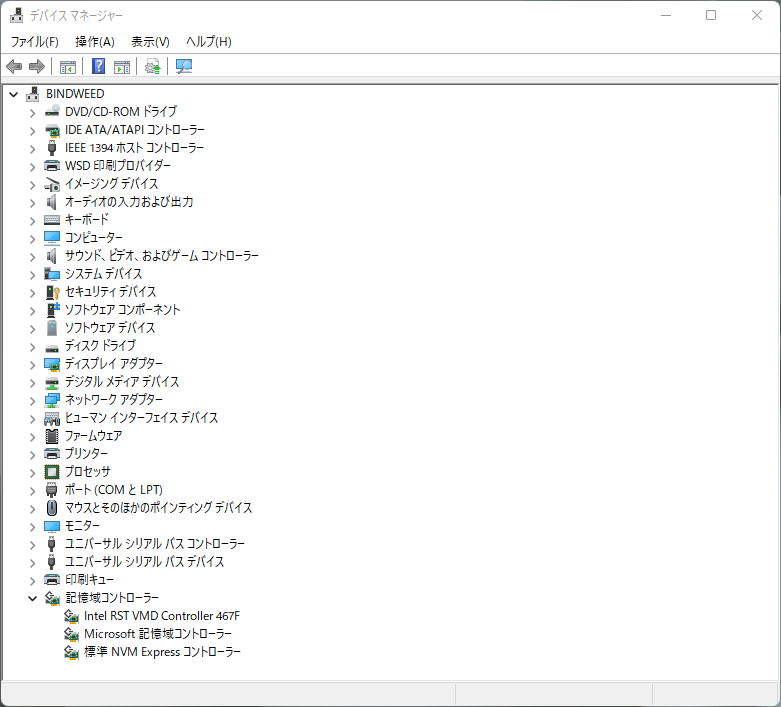Click the イメージング デバイス camera icon

point(52,184)
